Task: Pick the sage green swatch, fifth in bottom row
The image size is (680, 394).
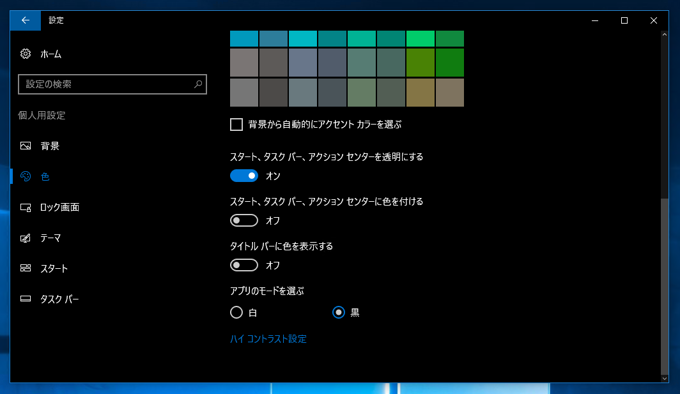Action: click(x=362, y=92)
